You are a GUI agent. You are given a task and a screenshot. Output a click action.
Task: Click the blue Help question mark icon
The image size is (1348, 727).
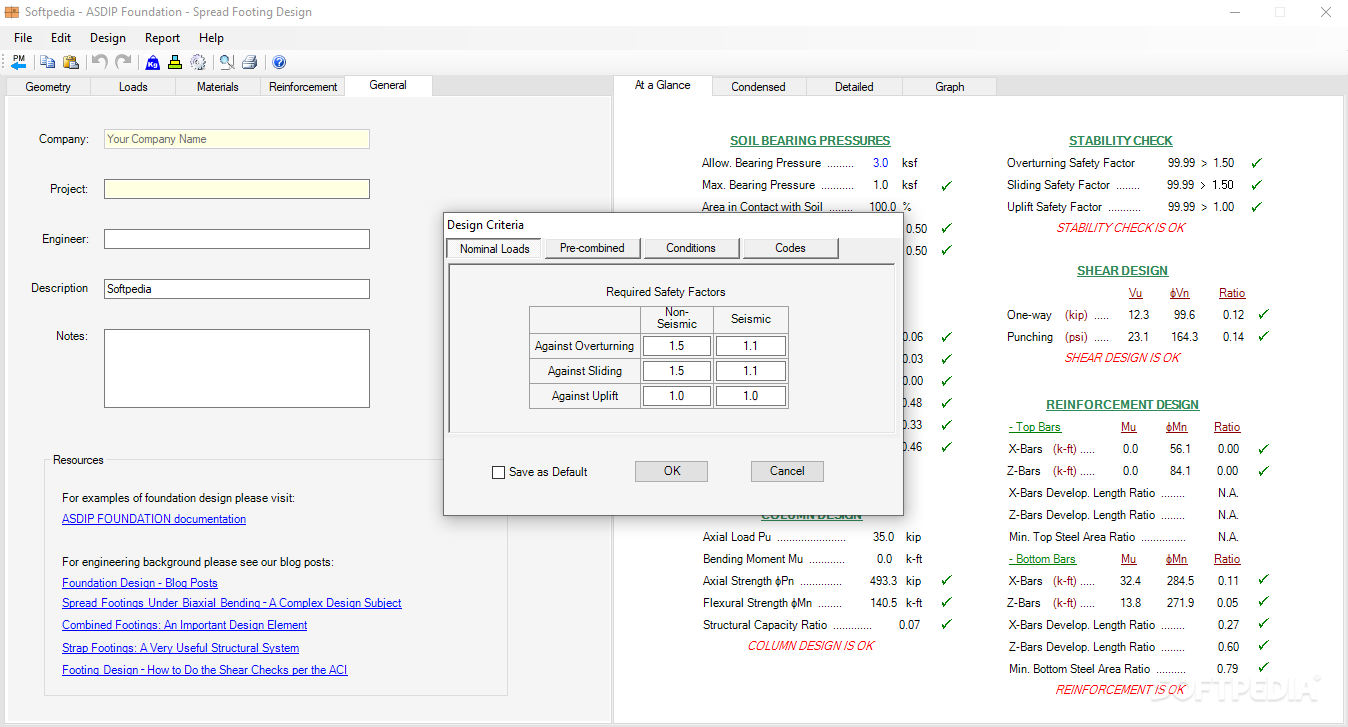[279, 62]
